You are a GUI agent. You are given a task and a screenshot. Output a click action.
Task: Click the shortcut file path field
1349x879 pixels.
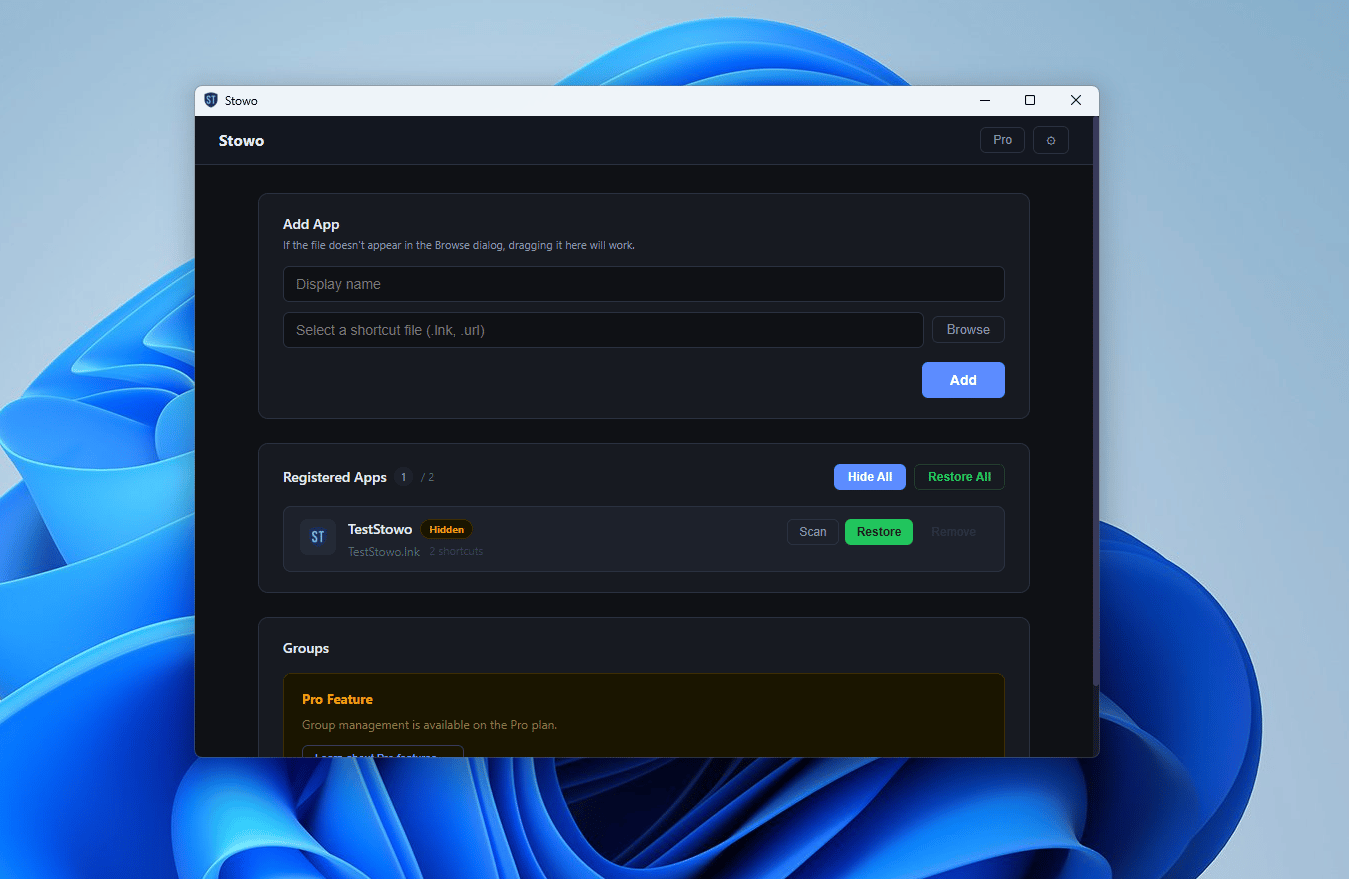coord(603,330)
